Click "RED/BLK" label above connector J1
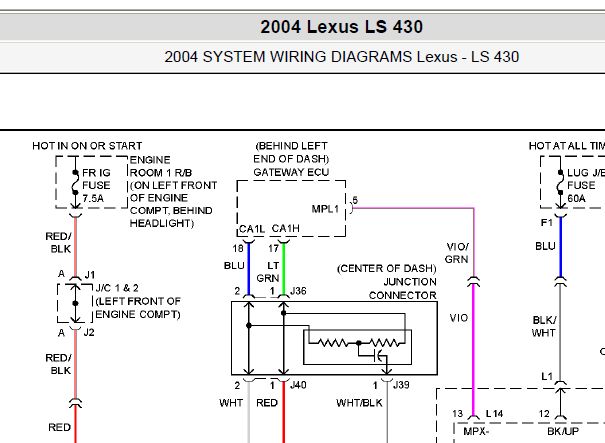 pos(58,243)
